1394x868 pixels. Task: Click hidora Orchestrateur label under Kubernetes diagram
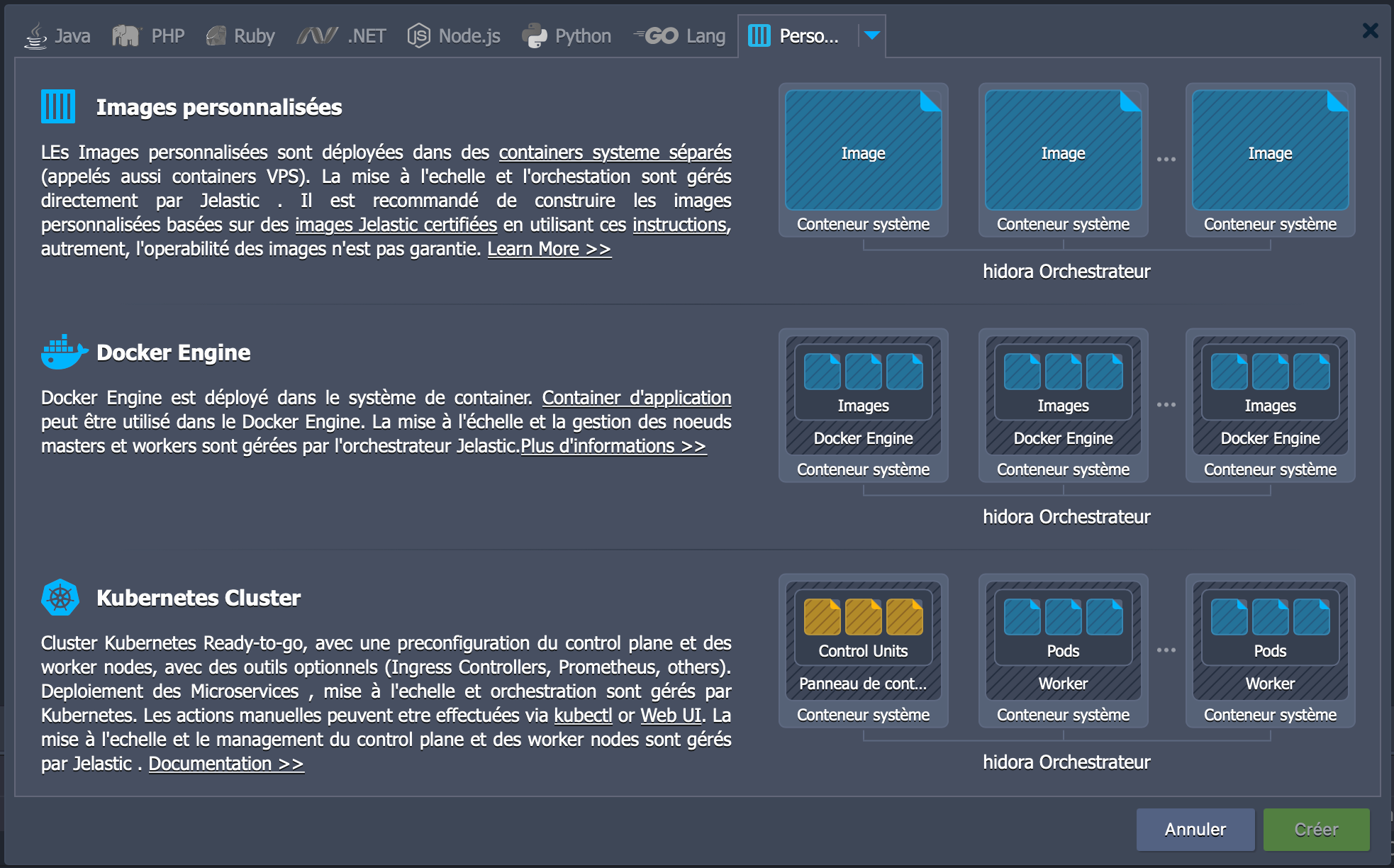pyautogui.click(x=1066, y=762)
